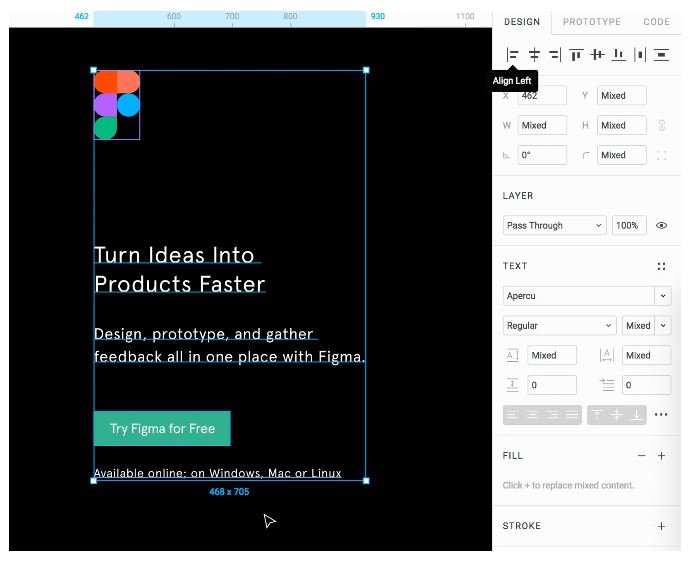
Task: Click the corner radius field
Action: pos(621,155)
